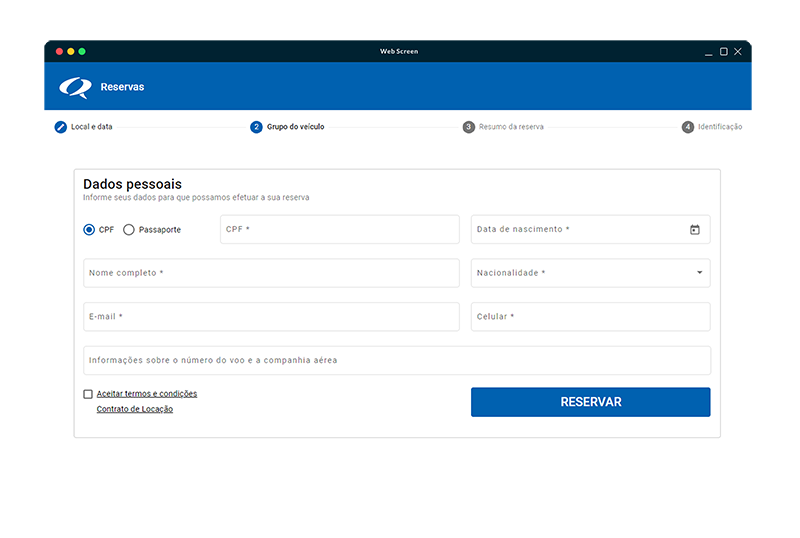Select step 3 circle icon for Resumo da reserva
Image resolution: width=800 pixels, height=538 pixels.
click(468, 127)
